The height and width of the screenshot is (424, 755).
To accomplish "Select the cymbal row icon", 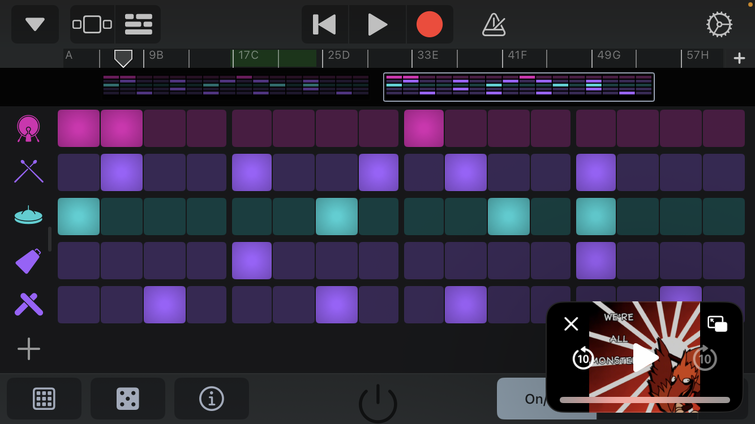I will pyautogui.click(x=28, y=215).
